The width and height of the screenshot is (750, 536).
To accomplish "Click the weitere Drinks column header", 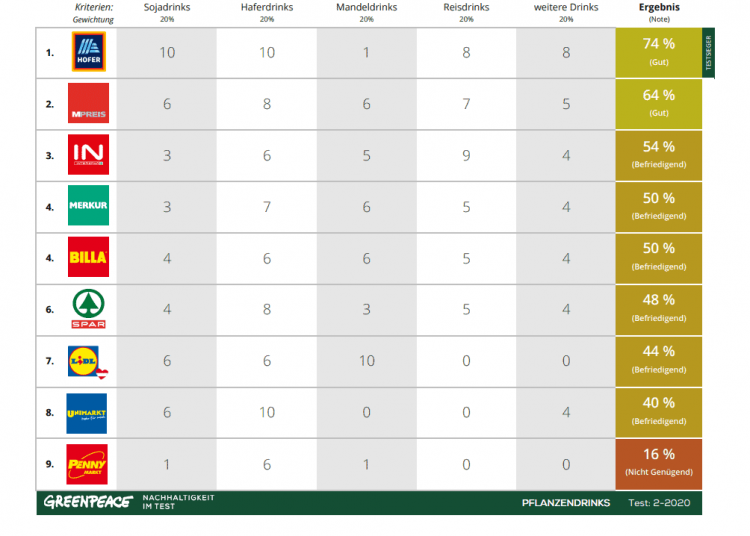I will pyautogui.click(x=566, y=7).
